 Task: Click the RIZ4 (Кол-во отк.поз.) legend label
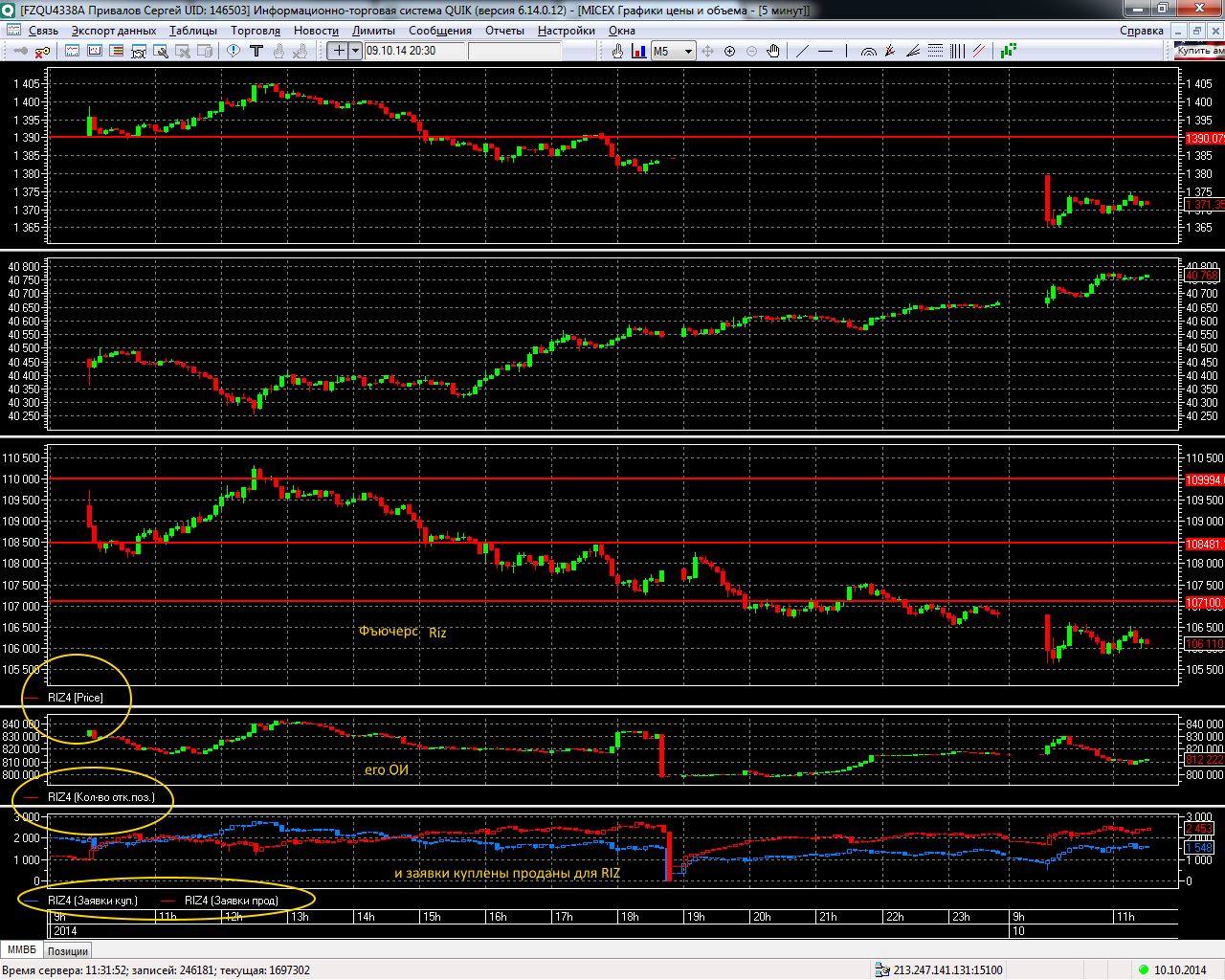pos(100,797)
